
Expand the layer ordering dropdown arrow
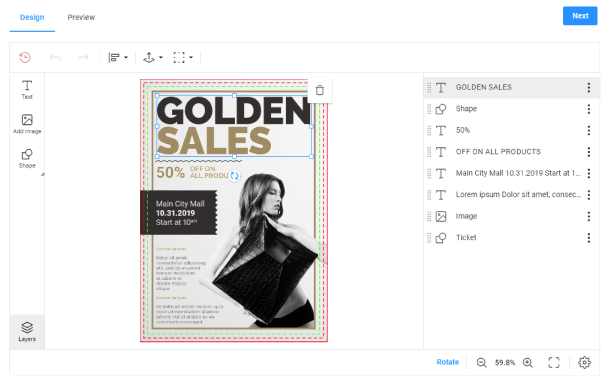coord(161,58)
